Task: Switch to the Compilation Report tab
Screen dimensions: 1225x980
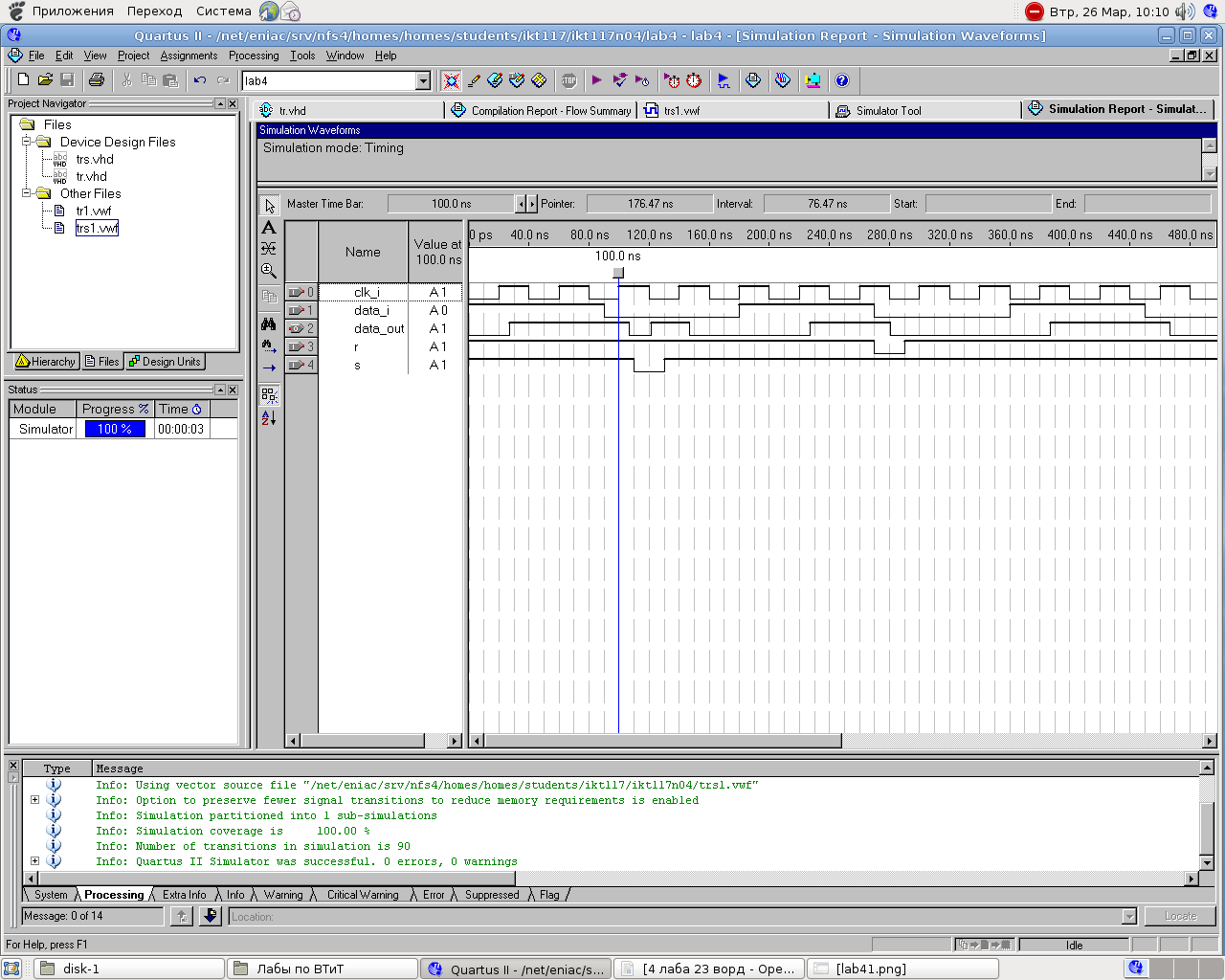Action: (542, 111)
